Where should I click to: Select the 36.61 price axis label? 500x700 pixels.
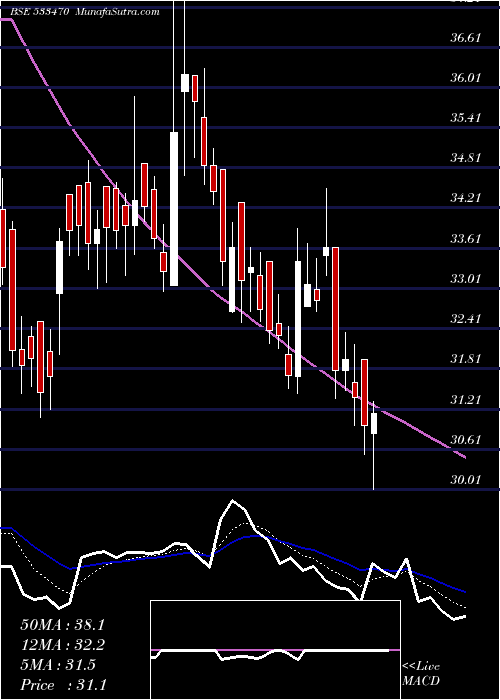click(x=465, y=38)
